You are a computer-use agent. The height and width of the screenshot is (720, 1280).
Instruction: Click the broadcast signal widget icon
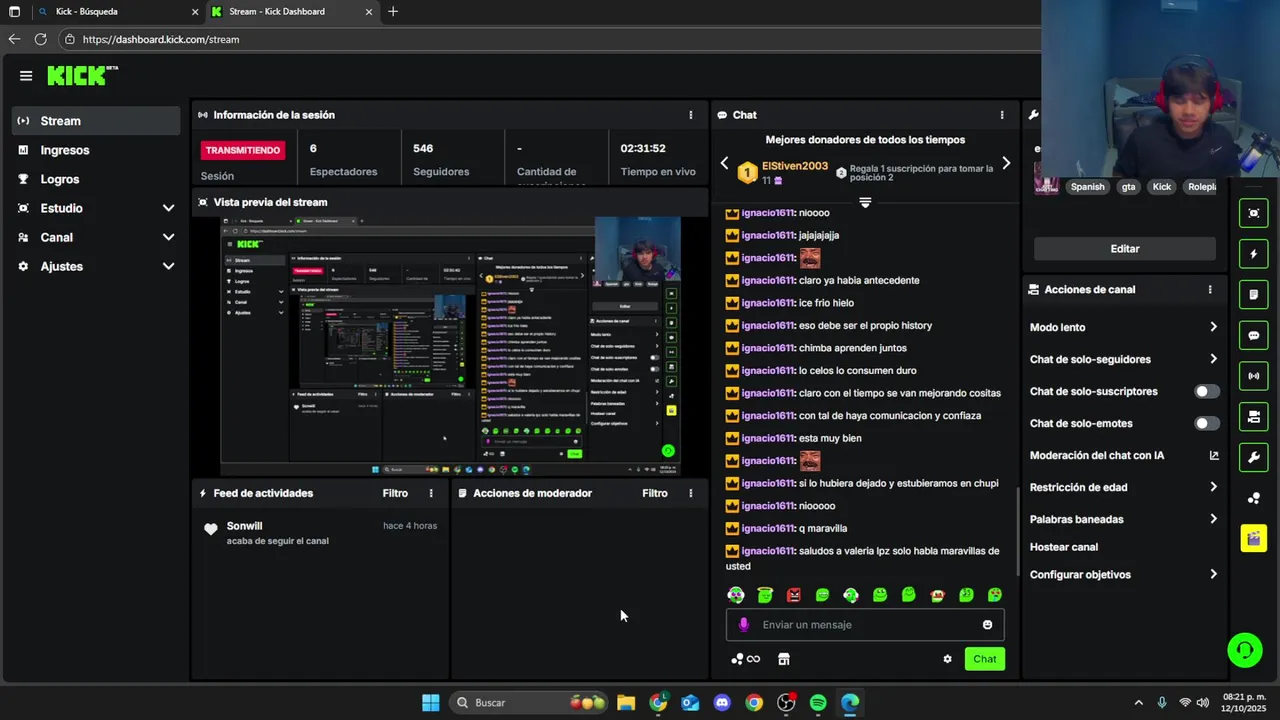(x=1253, y=376)
